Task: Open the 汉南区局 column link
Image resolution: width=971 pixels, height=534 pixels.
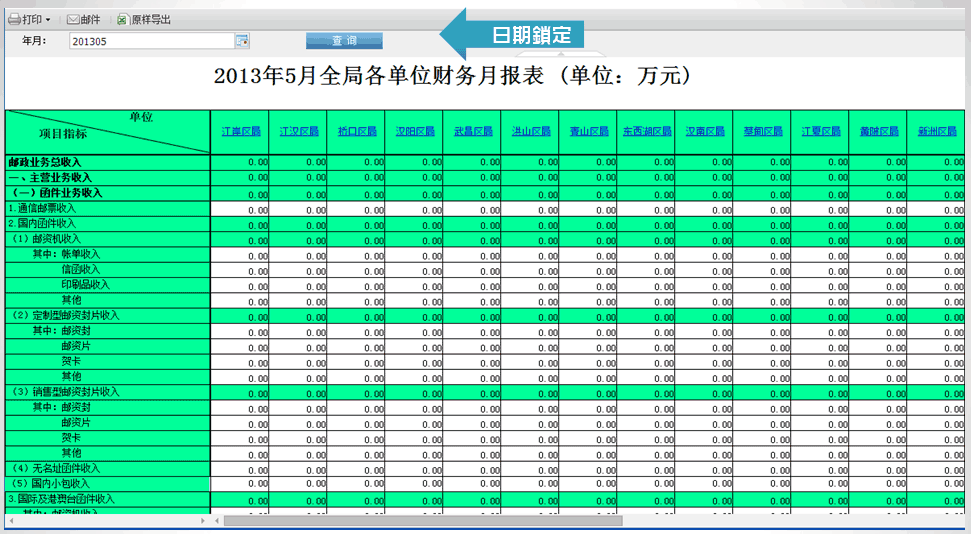Action: pos(705,131)
